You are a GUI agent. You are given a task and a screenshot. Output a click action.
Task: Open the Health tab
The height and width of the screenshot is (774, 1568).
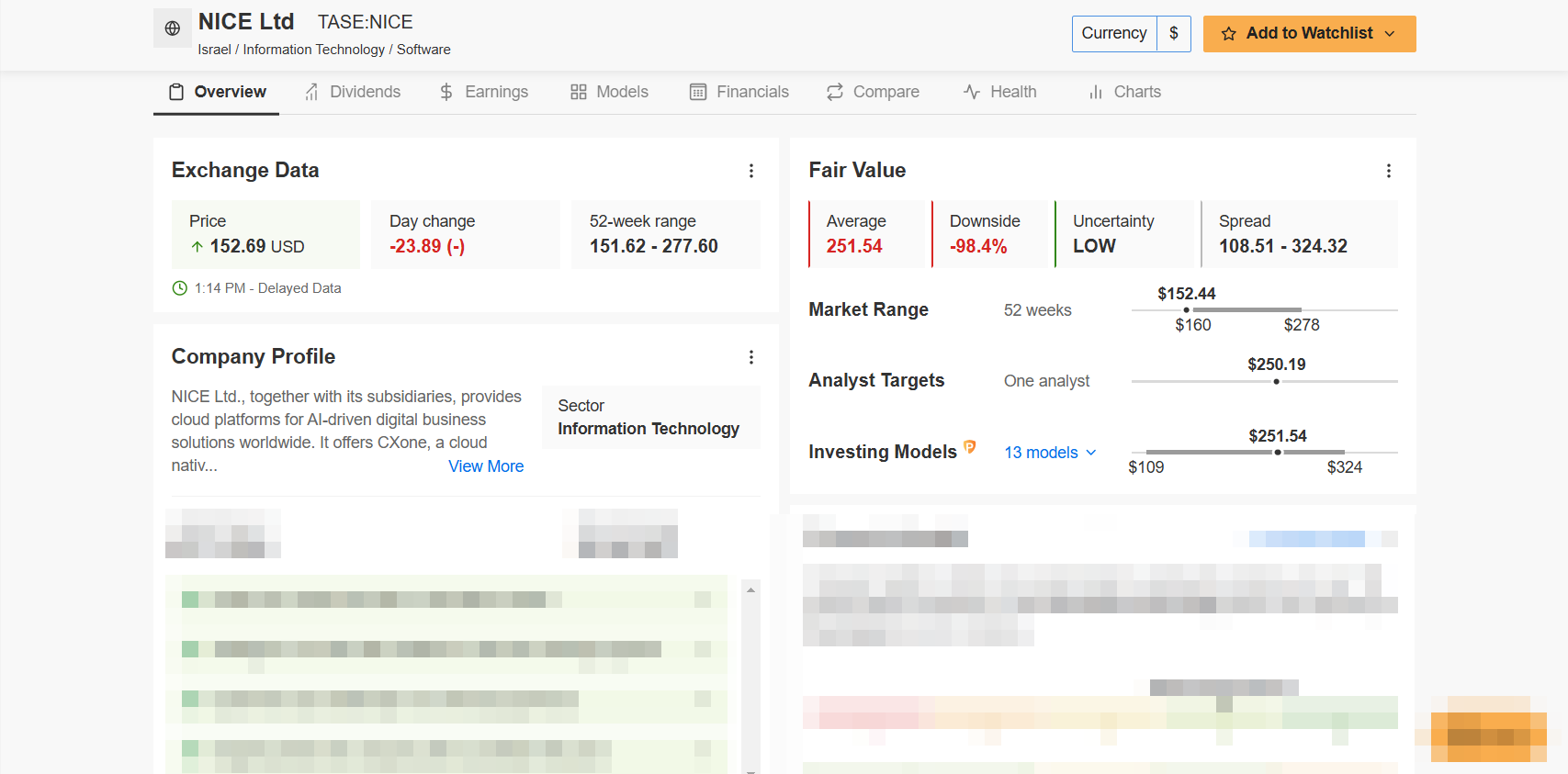1000,92
